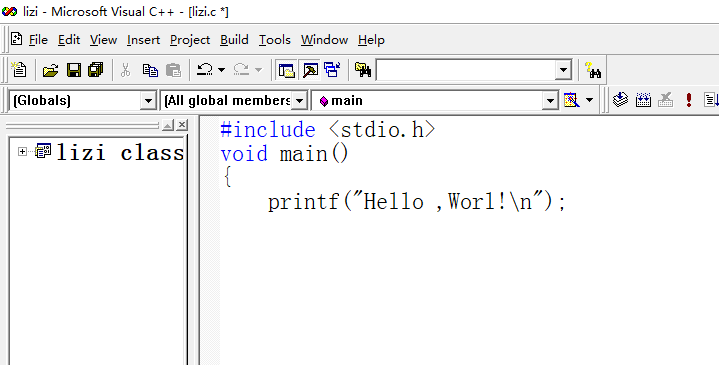Click the Undo arrow button
719x365 pixels.
click(x=205, y=70)
